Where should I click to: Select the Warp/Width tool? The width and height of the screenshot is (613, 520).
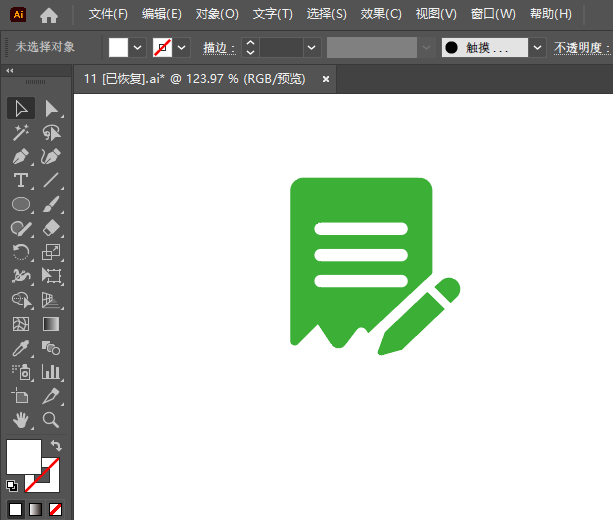[21, 276]
